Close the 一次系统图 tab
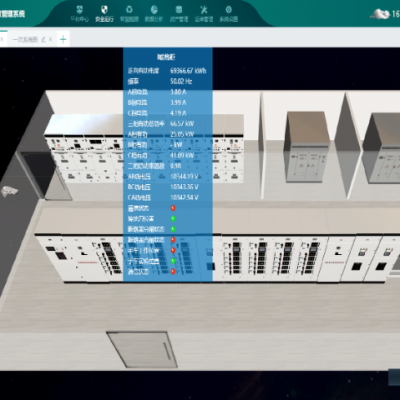 click(x=50, y=40)
